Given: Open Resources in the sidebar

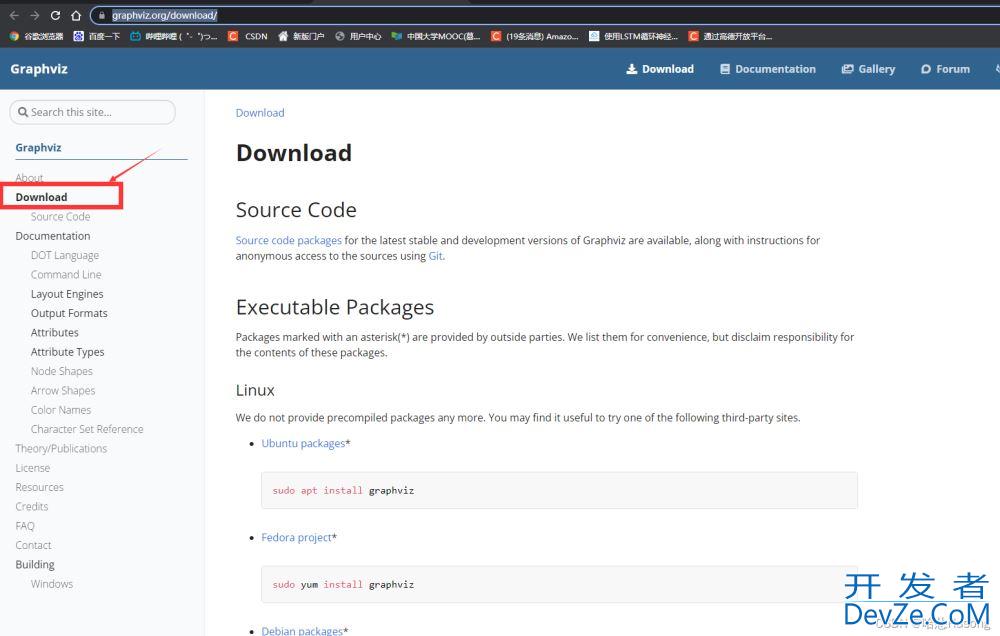Looking at the screenshot, I should pyautogui.click(x=40, y=487).
